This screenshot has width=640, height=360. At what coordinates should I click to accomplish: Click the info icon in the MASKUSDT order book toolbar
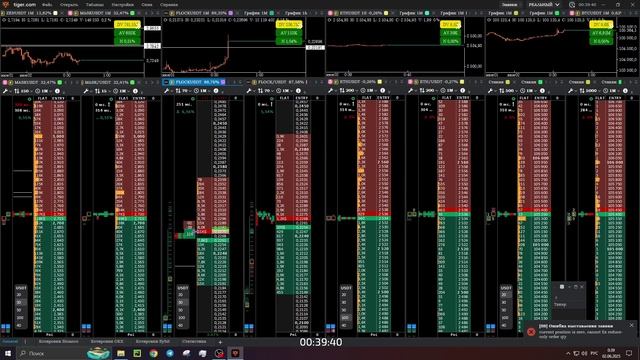pyautogui.click(x=57, y=91)
